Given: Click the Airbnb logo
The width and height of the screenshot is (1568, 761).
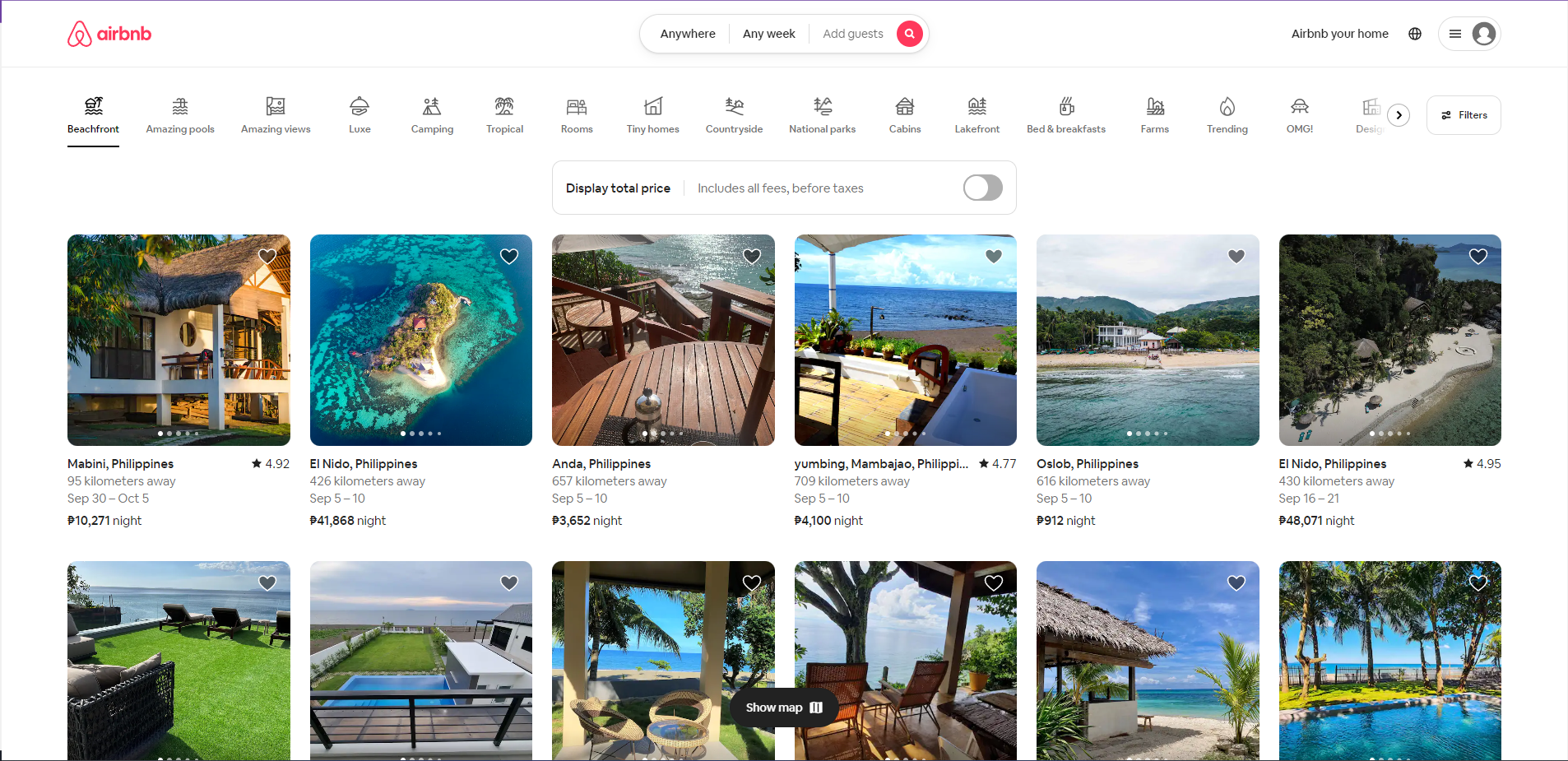Looking at the screenshot, I should pos(109,34).
